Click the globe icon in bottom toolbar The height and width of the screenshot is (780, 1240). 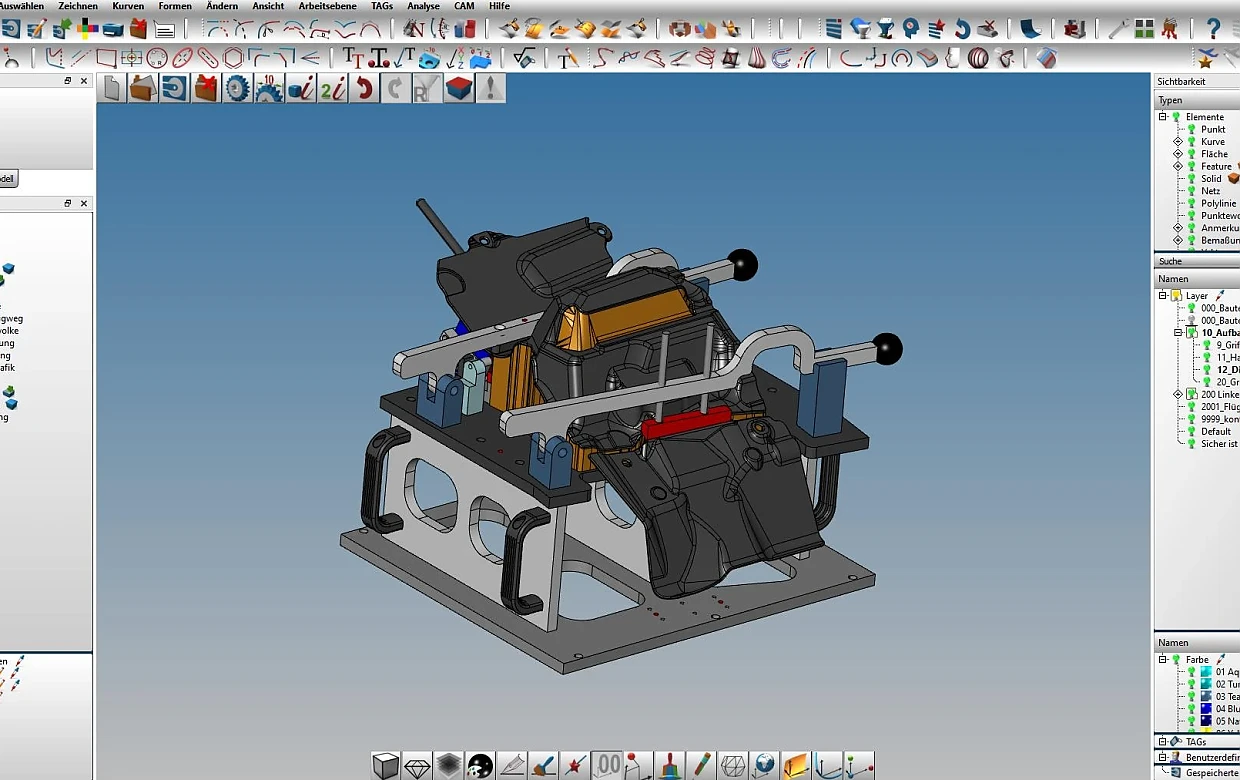click(x=764, y=765)
